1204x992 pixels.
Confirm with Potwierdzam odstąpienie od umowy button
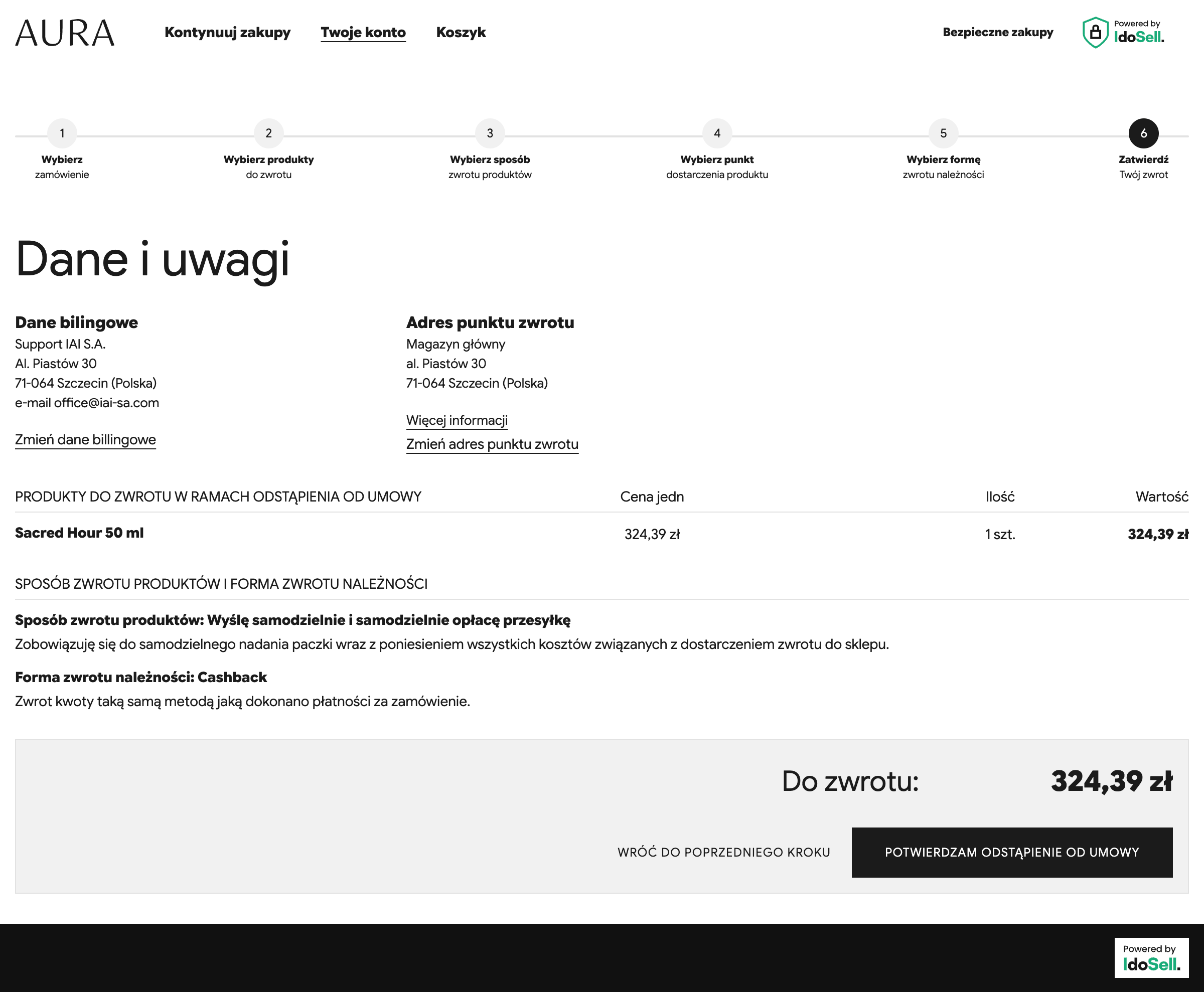pyautogui.click(x=1012, y=852)
